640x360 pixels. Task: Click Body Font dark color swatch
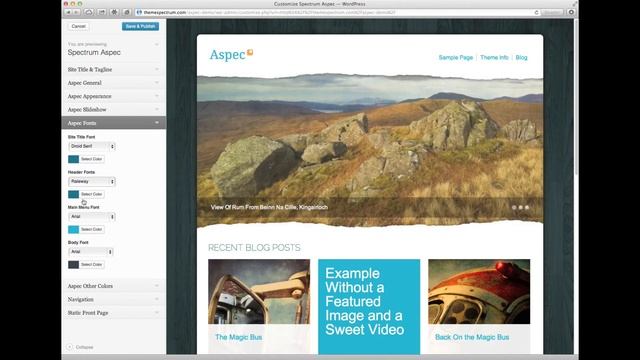[x=73, y=264]
